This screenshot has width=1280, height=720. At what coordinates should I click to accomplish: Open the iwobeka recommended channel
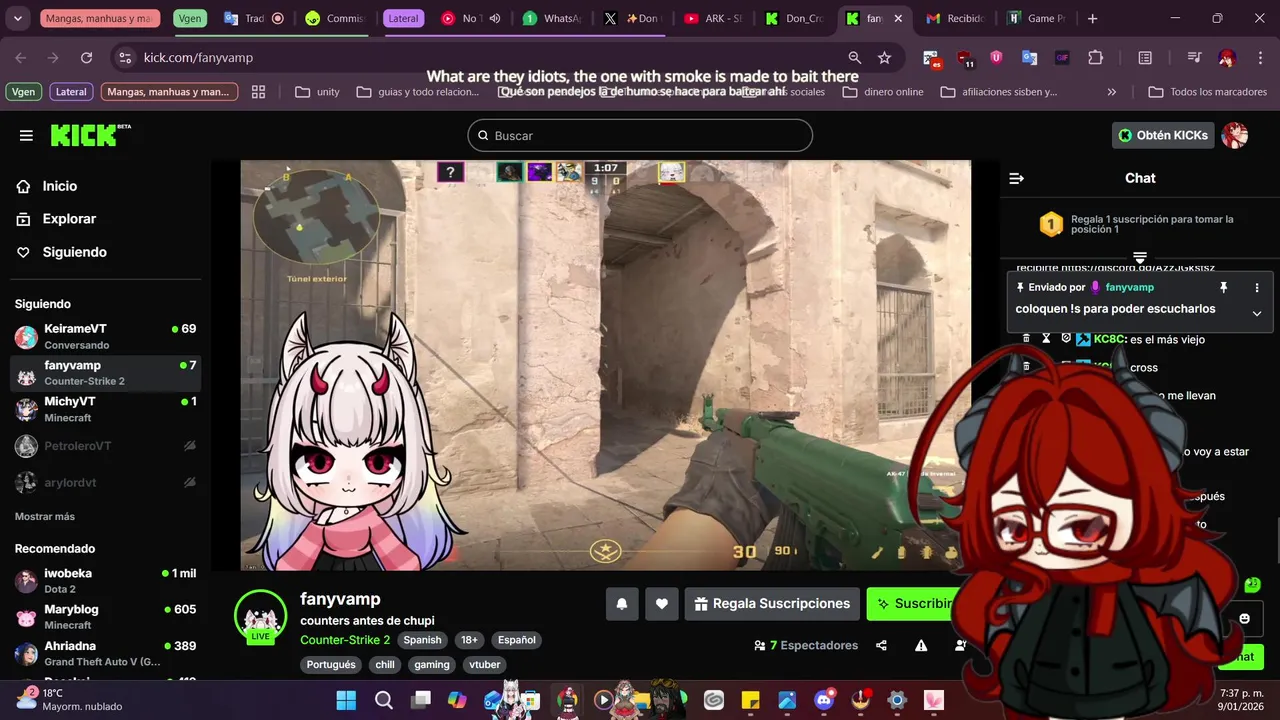point(105,581)
